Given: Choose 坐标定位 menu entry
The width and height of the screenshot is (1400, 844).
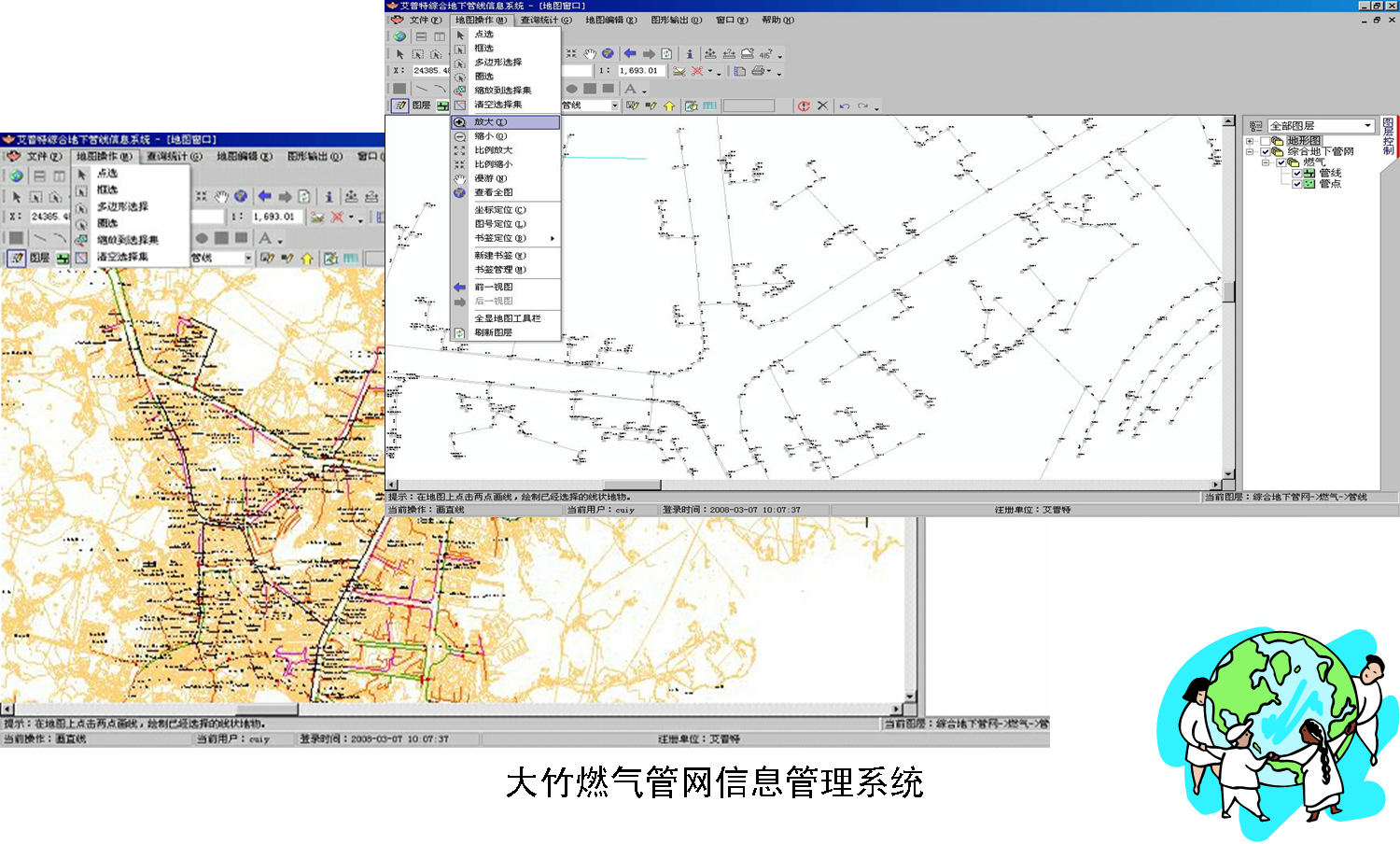Looking at the screenshot, I should pyautogui.click(x=499, y=210).
